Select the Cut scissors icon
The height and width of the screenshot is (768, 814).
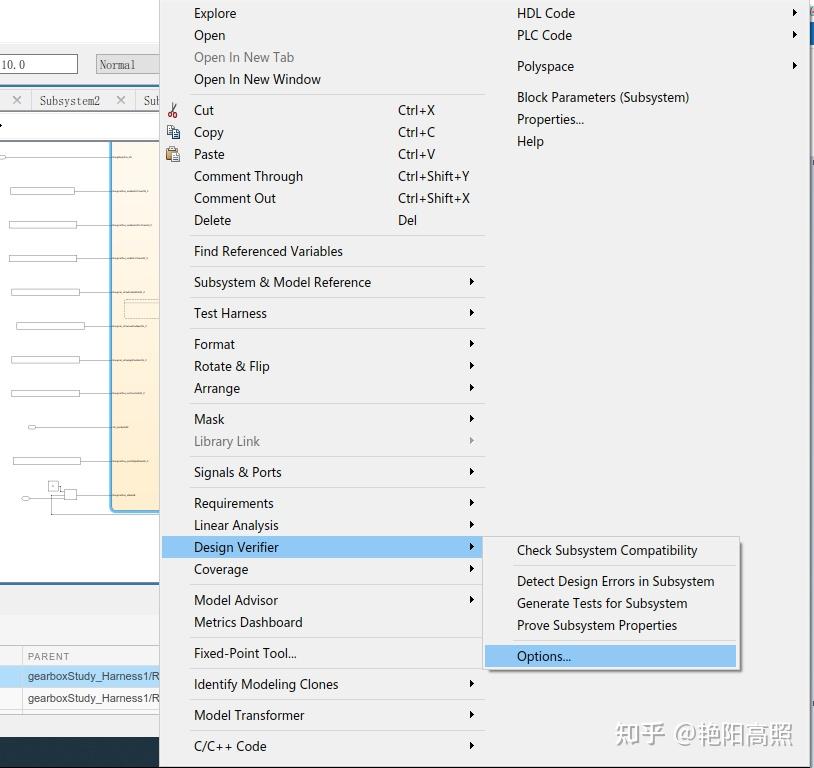coord(173,110)
